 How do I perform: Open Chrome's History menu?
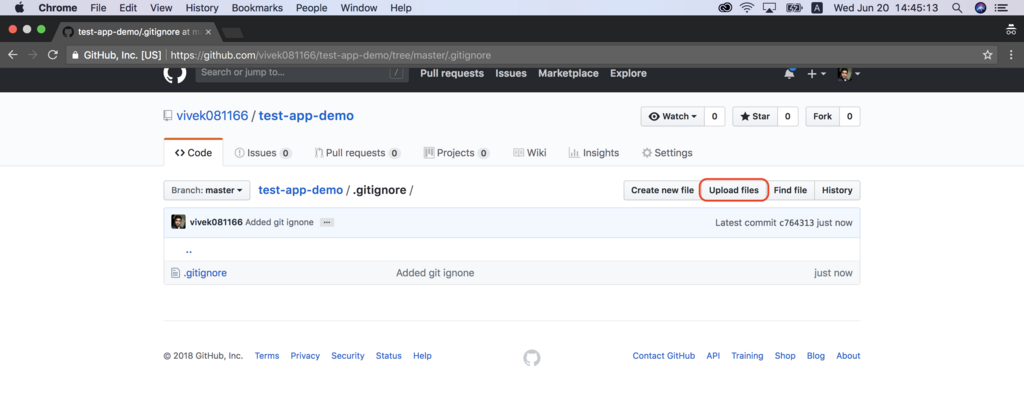(x=202, y=8)
